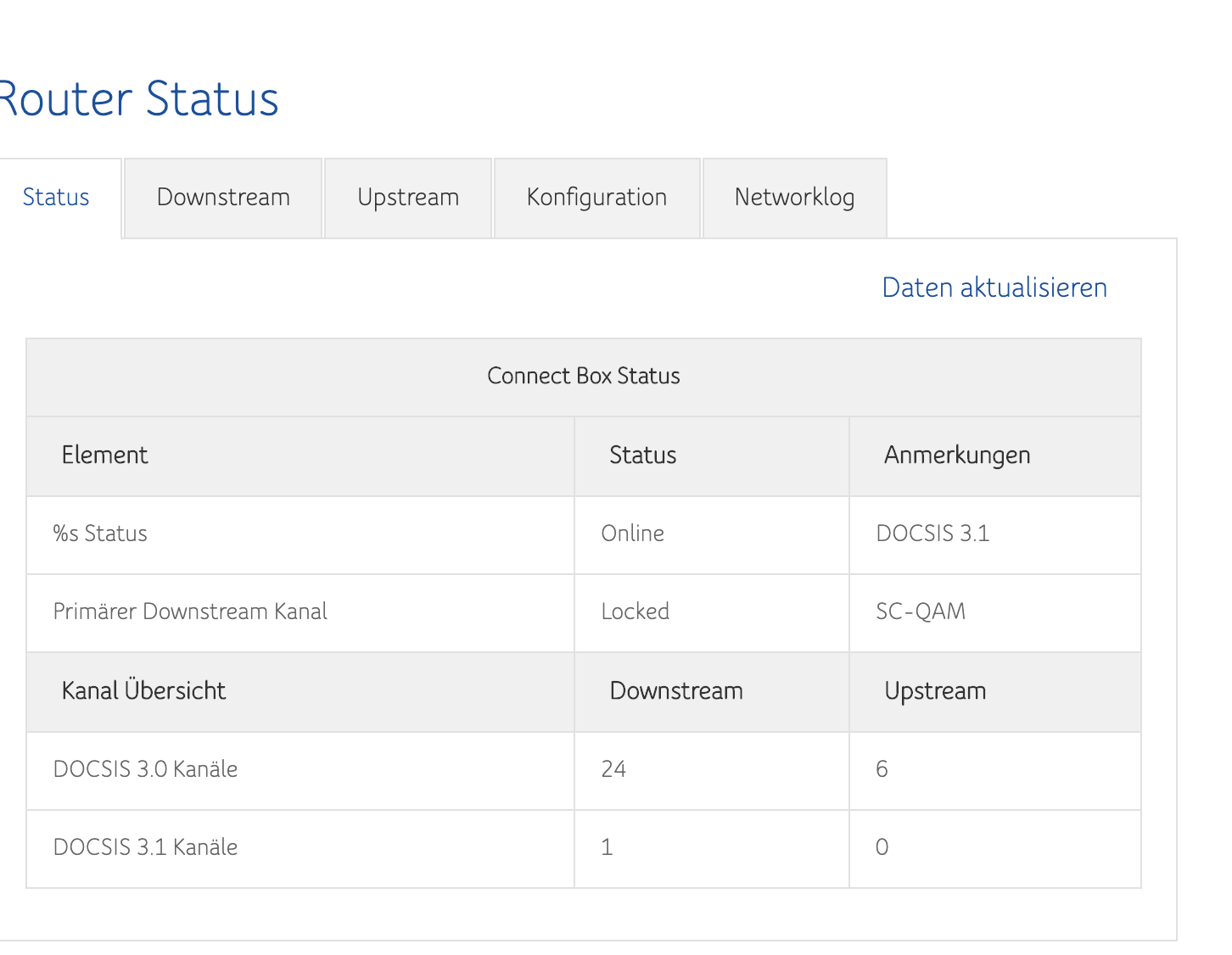Click the Kanal Übersicht section header

144,691
